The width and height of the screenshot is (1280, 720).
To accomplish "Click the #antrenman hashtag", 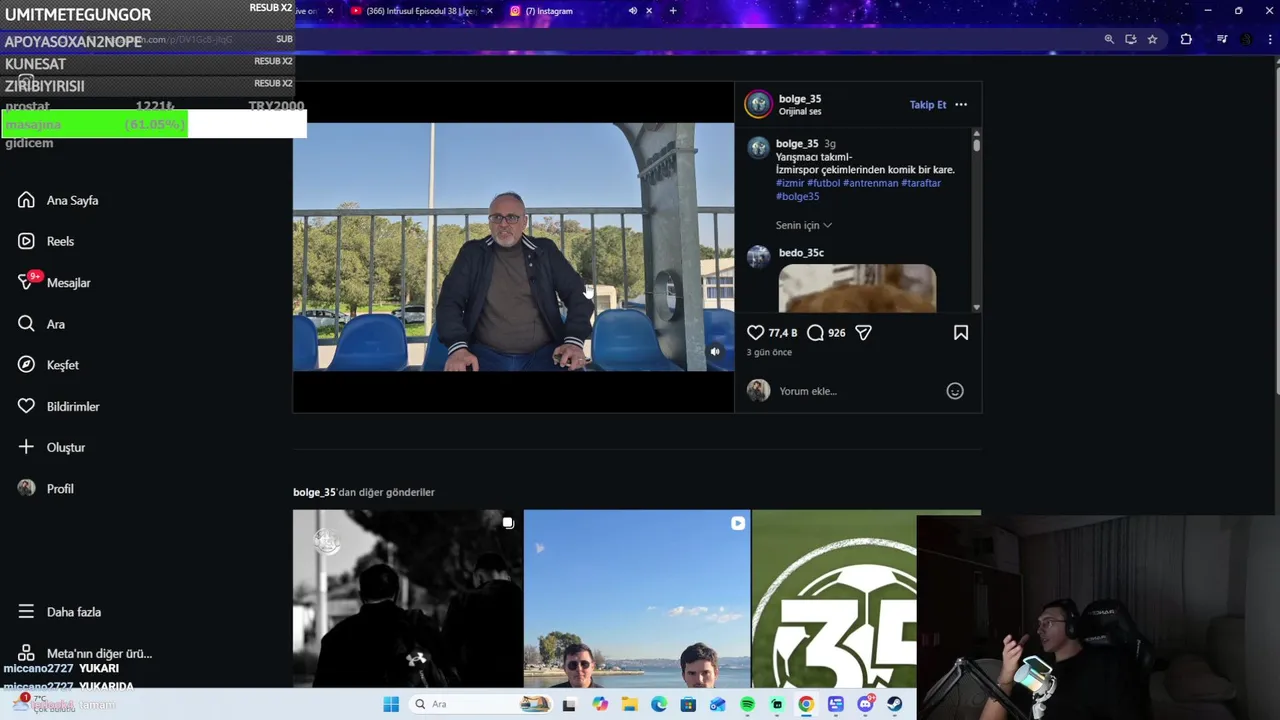I will (870, 183).
